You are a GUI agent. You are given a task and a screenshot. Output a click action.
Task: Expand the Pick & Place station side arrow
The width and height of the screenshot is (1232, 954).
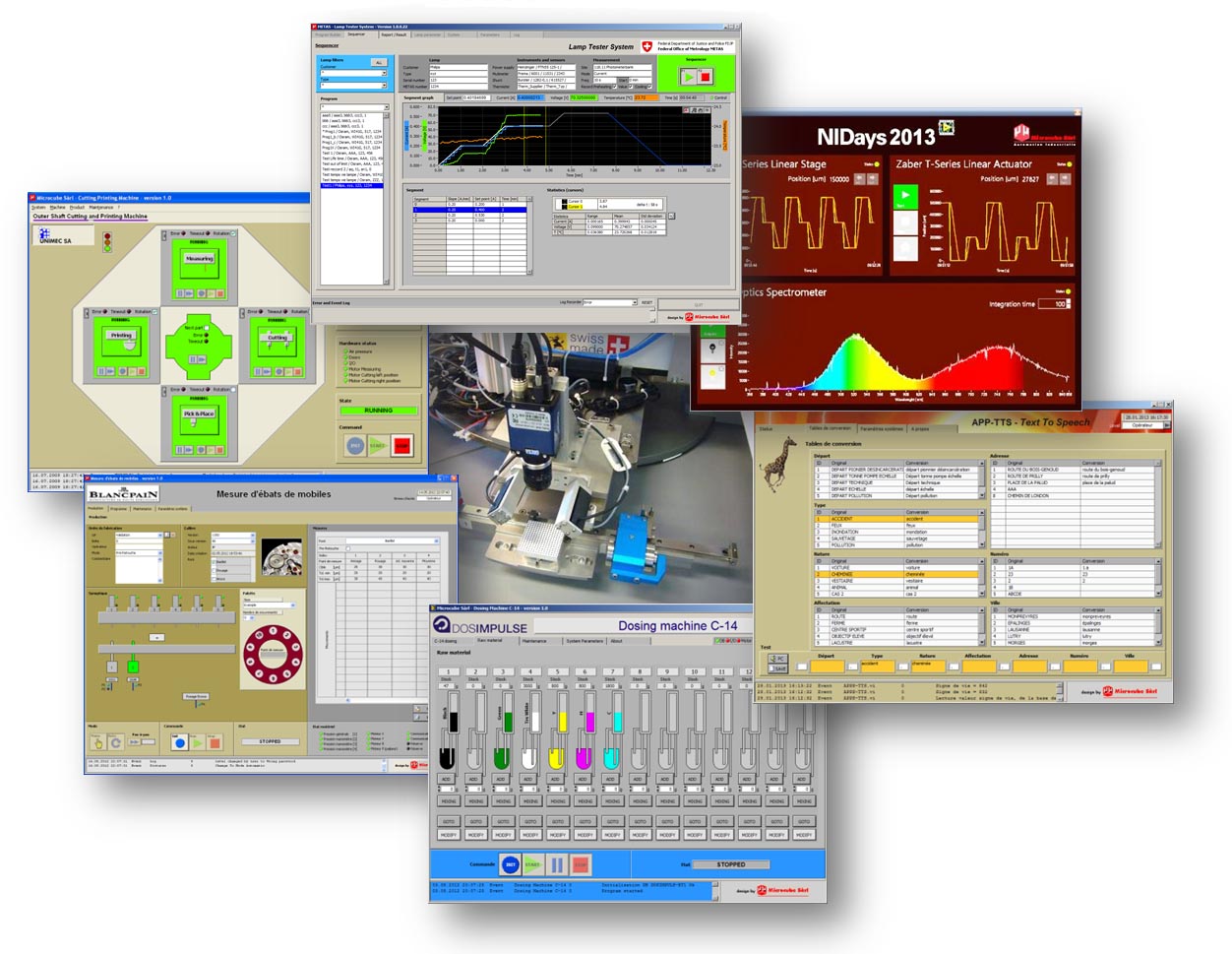click(x=164, y=391)
